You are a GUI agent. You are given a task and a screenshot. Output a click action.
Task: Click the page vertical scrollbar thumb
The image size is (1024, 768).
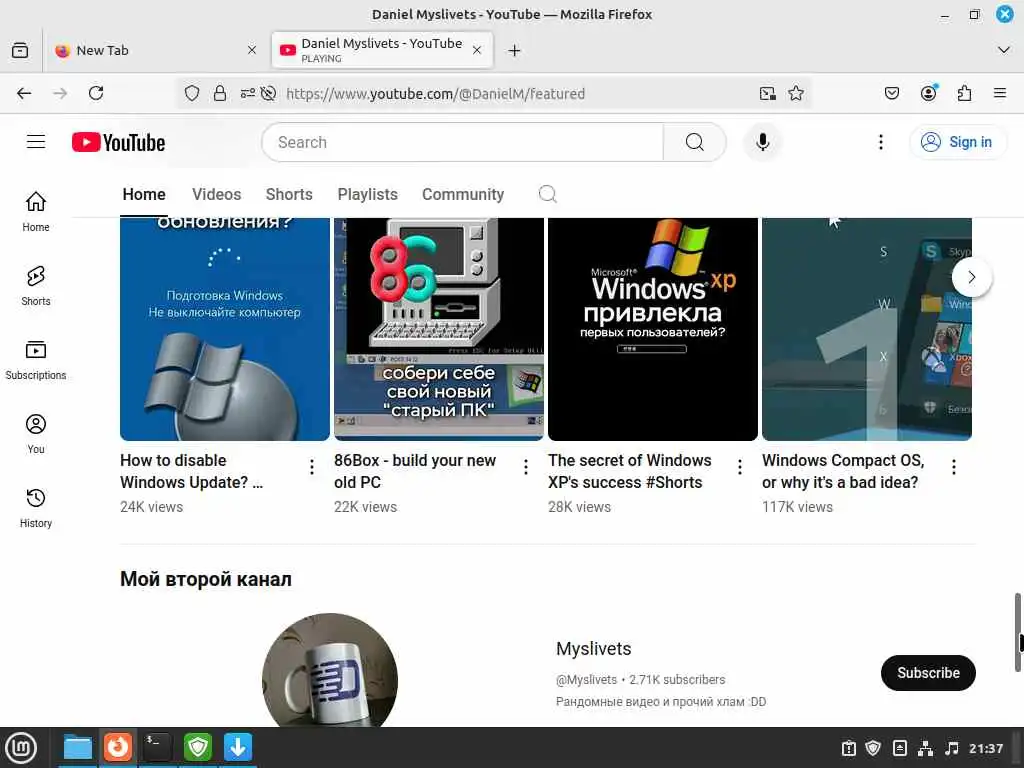pos(1017,632)
